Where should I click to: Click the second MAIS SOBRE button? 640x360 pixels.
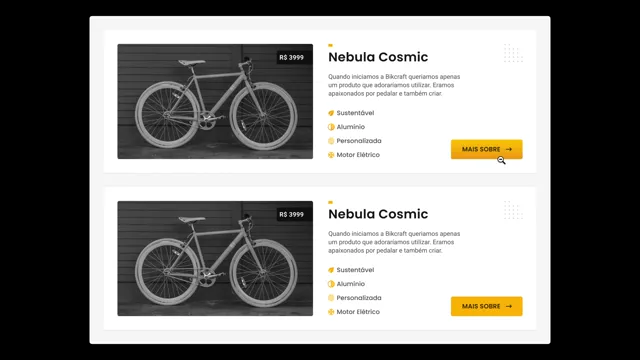point(487,306)
